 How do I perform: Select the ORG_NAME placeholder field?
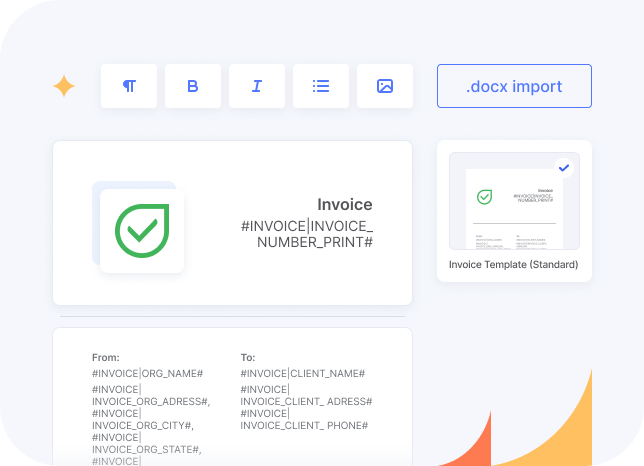point(147,373)
